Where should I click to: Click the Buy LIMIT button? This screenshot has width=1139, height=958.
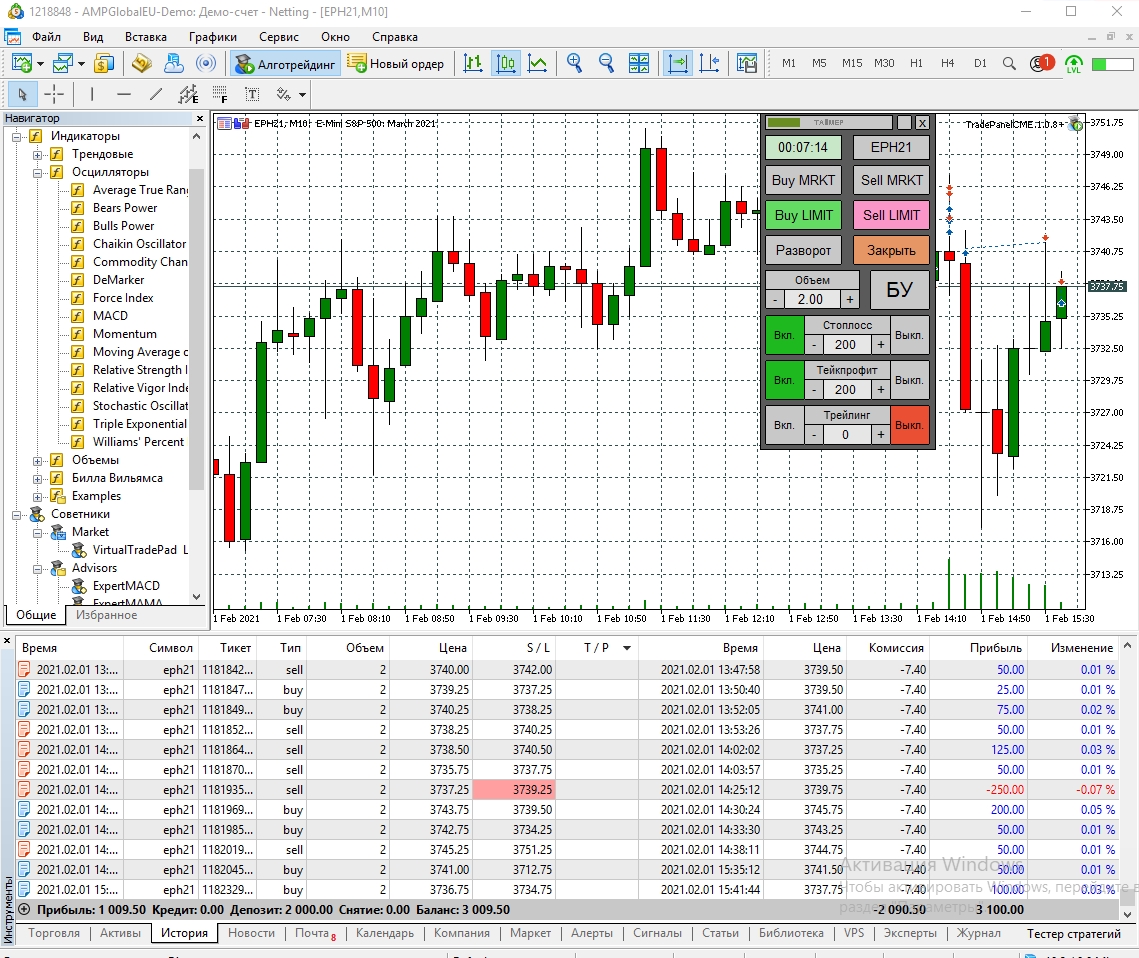pos(803,215)
